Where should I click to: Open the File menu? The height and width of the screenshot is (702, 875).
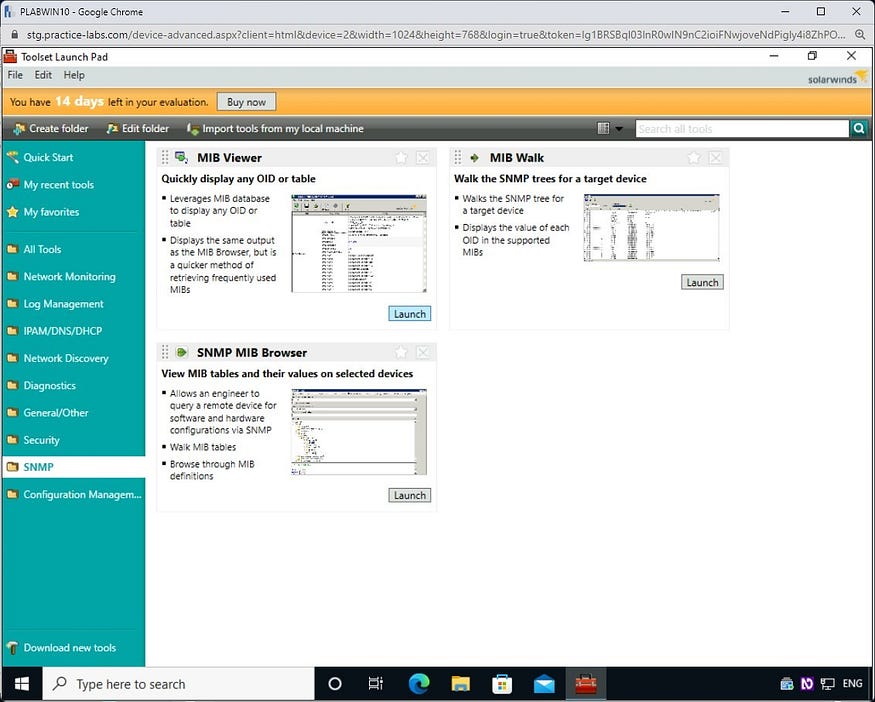click(x=15, y=75)
